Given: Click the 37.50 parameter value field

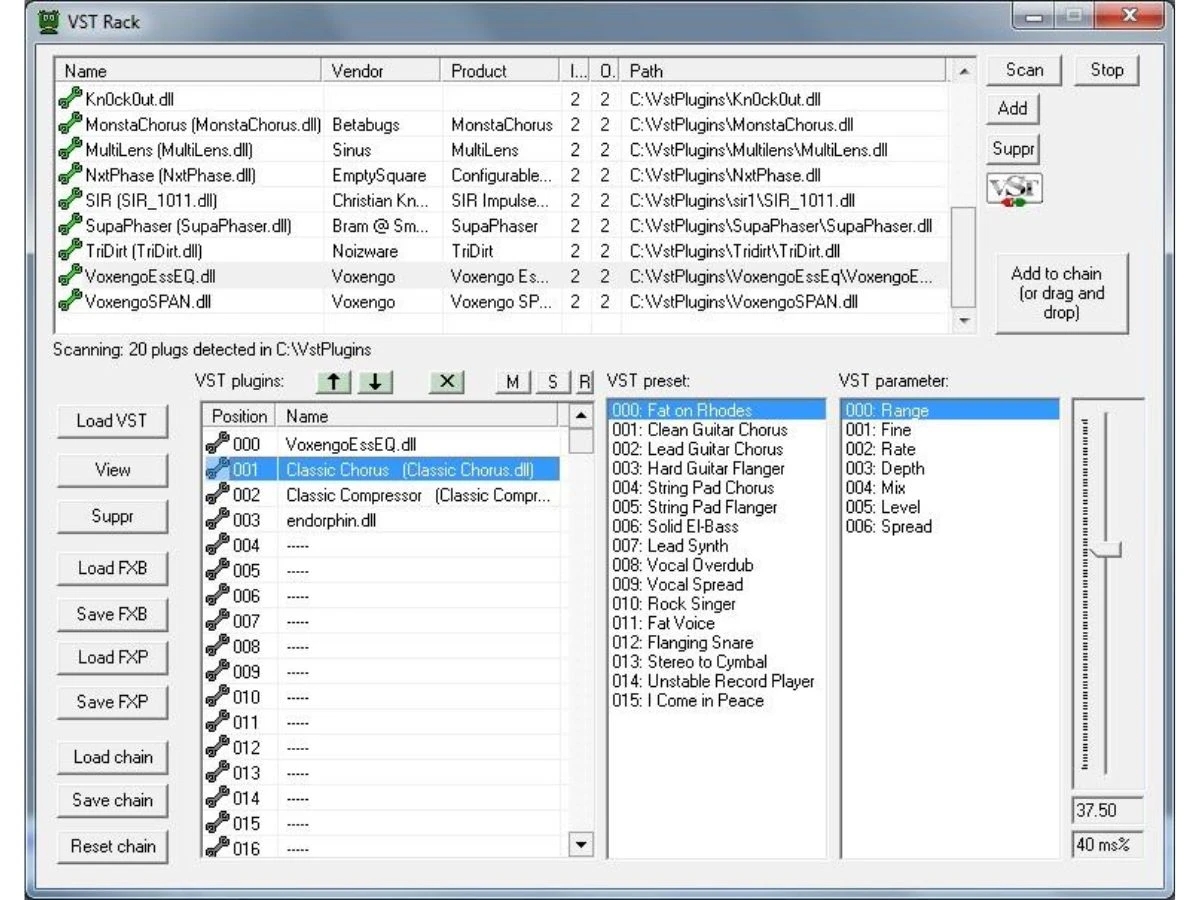Looking at the screenshot, I should point(1108,811).
